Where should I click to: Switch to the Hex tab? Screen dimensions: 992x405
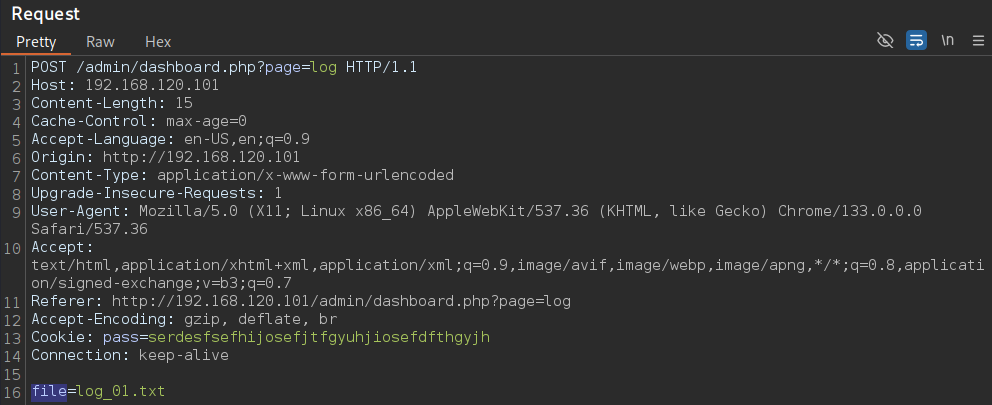tap(158, 42)
